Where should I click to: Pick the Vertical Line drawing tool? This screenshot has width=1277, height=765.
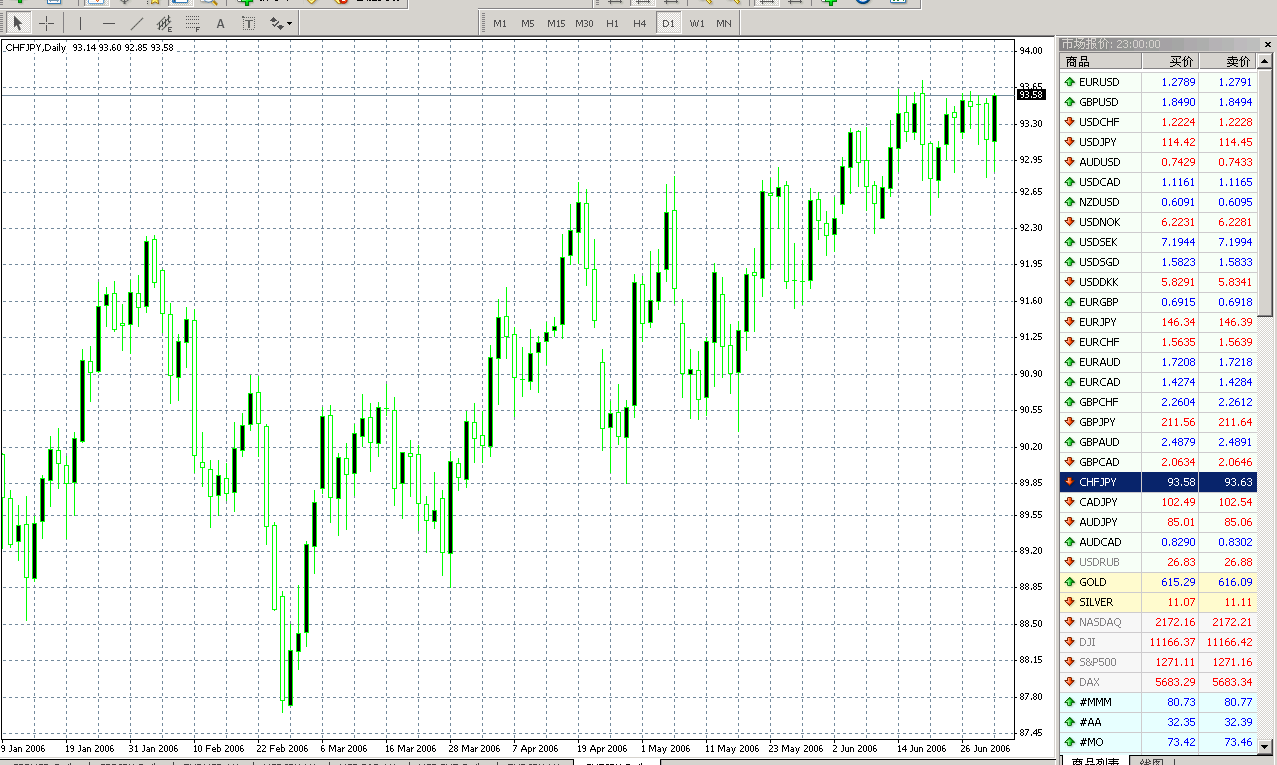pyautogui.click(x=79, y=22)
